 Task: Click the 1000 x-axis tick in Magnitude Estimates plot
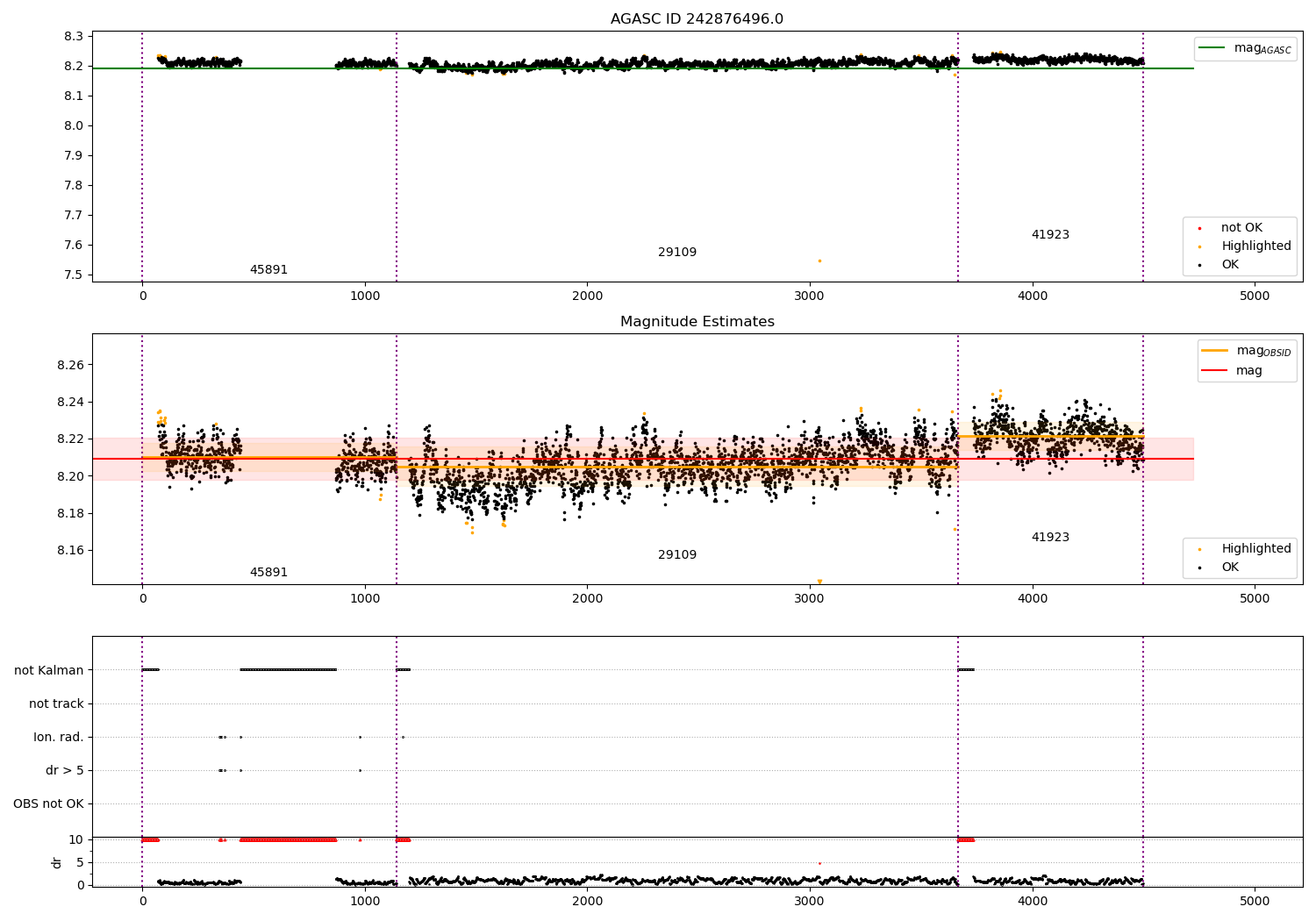pyautogui.click(x=365, y=599)
